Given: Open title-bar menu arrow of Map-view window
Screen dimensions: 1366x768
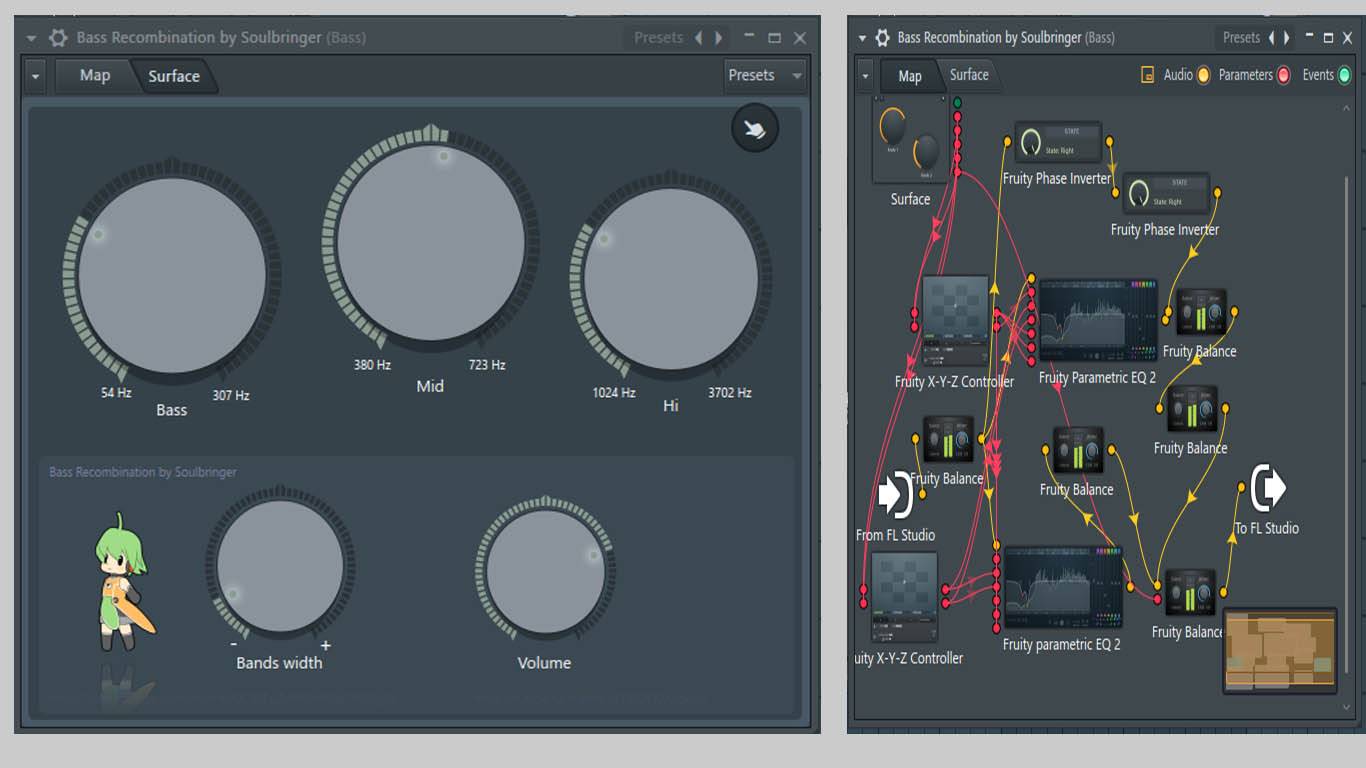Looking at the screenshot, I should [861, 38].
